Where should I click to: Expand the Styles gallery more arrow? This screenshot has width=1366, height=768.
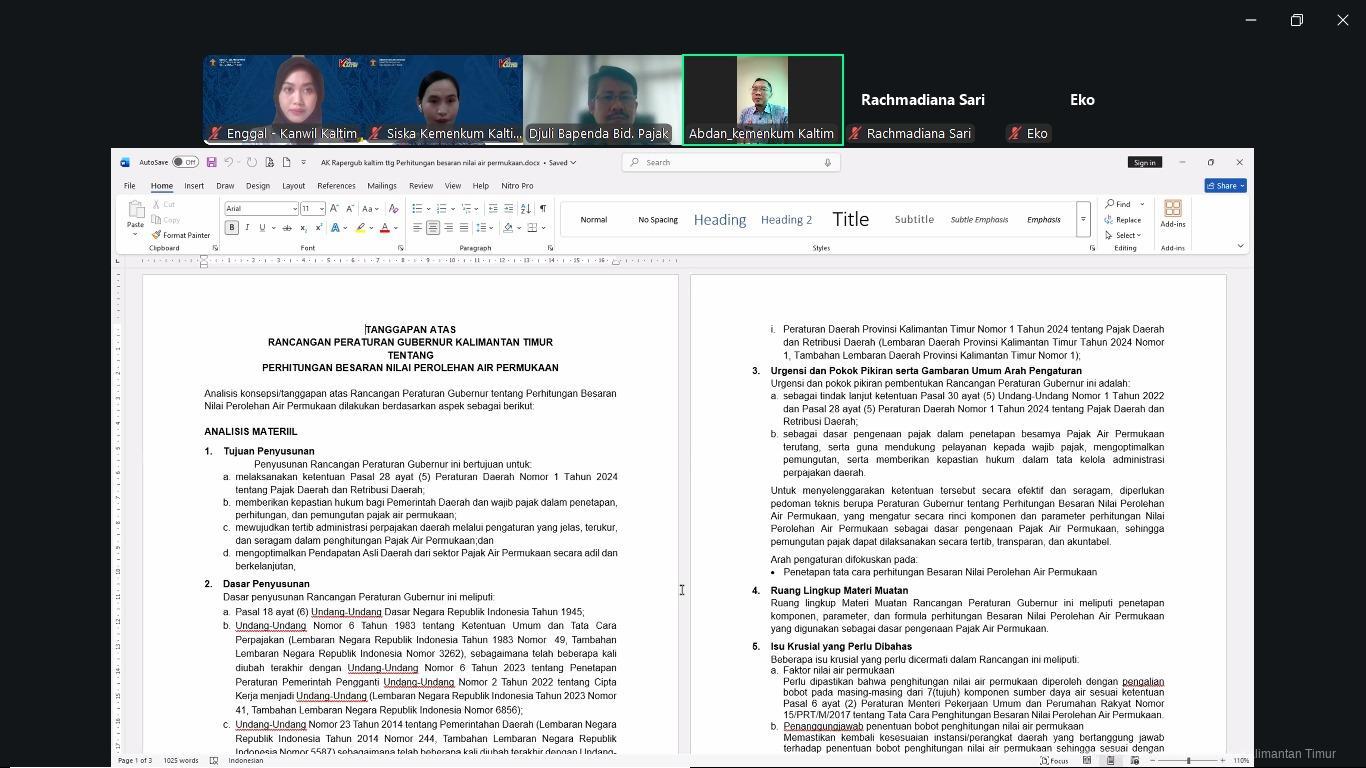[x=1083, y=219]
